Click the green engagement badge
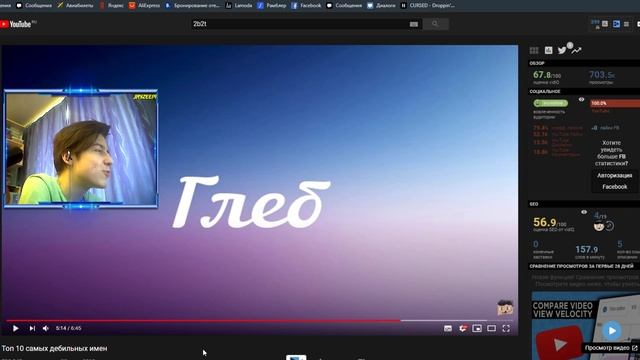This screenshot has height=360, width=640. coord(551,103)
